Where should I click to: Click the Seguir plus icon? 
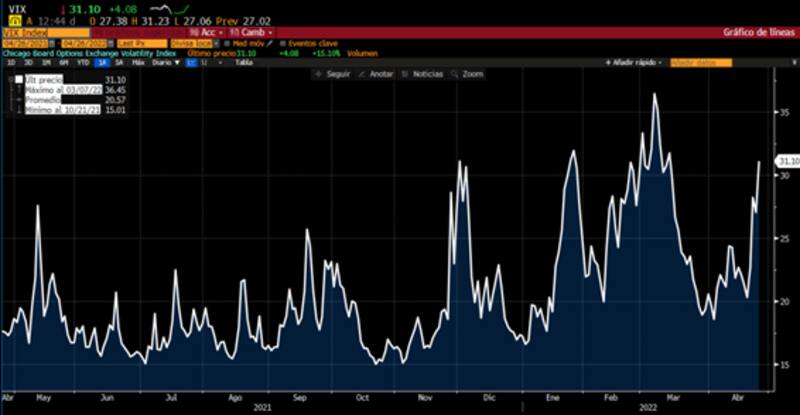[317, 74]
